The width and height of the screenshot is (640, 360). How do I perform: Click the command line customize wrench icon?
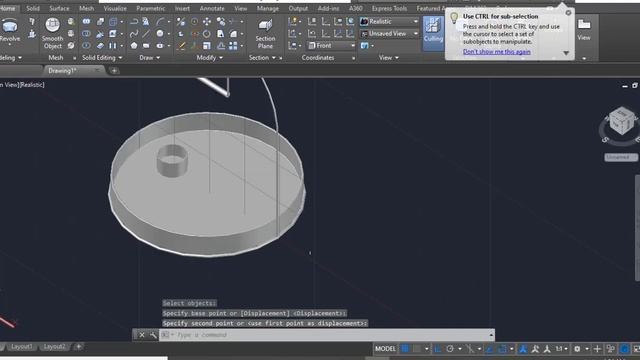click(x=153, y=335)
